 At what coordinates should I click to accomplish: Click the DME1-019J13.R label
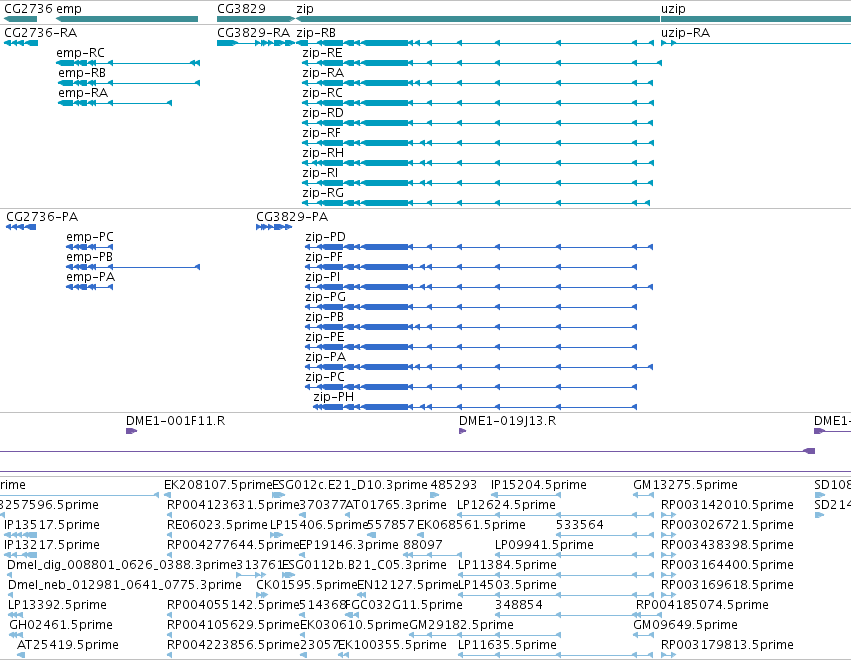click(507, 421)
